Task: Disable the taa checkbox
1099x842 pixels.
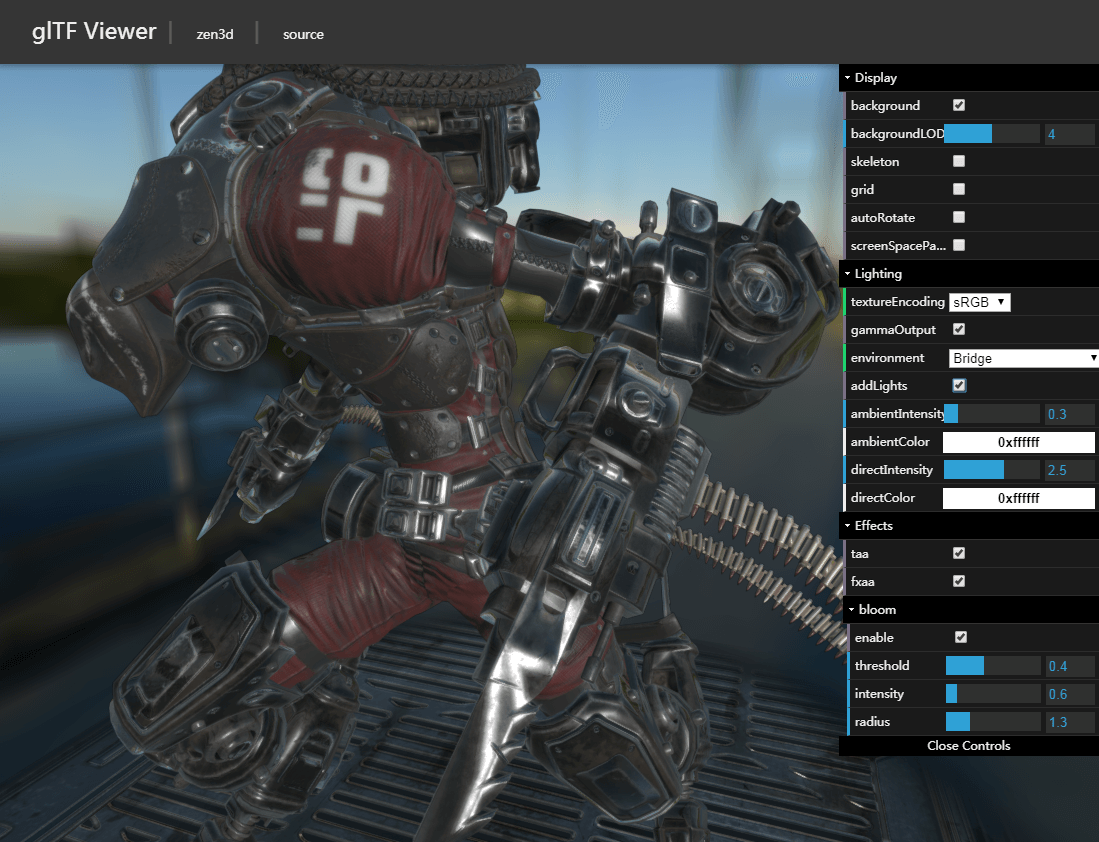Action: [959, 553]
